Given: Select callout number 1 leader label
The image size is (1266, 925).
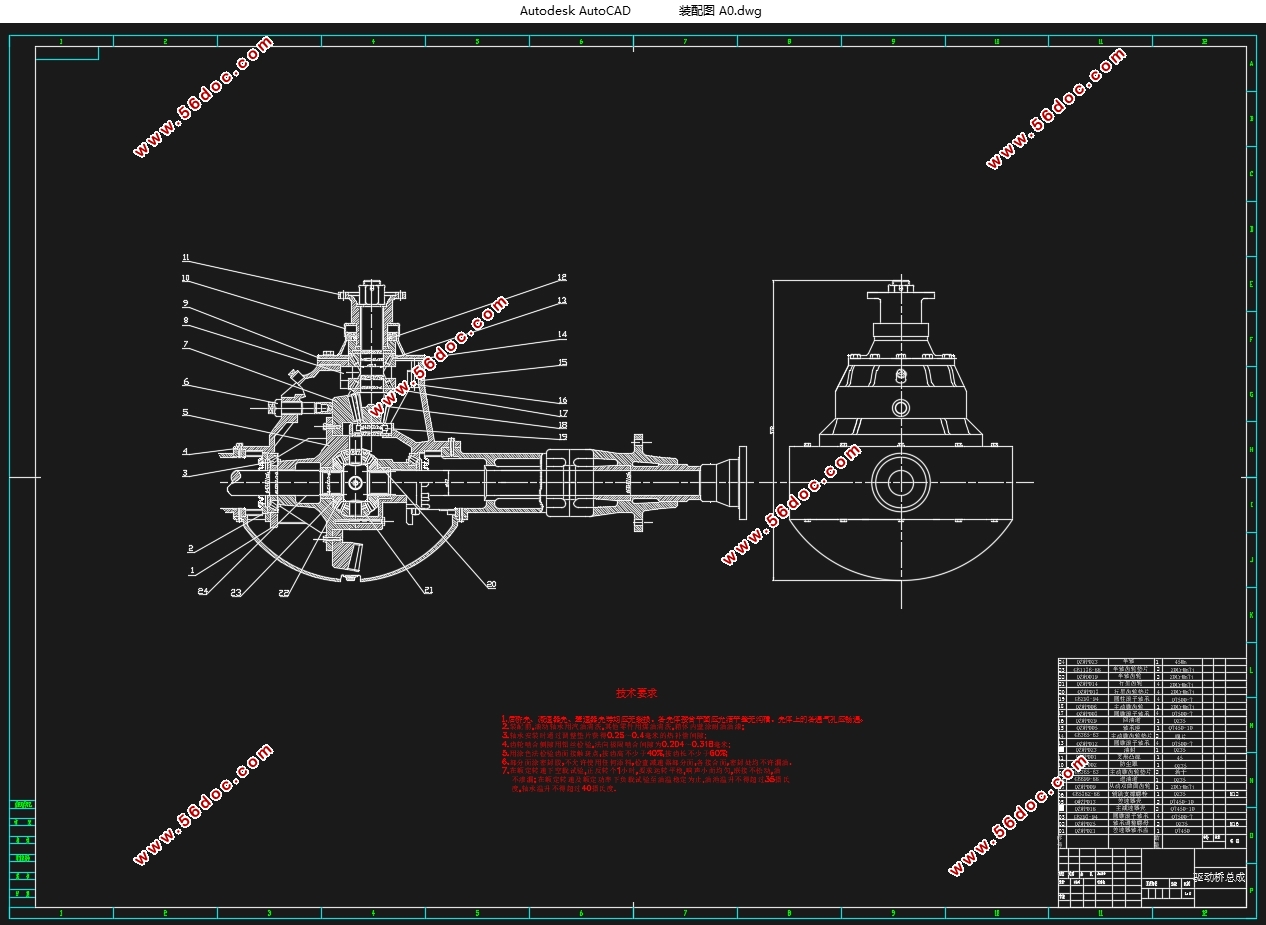Looking at the screenshot, I should pos(193,570).
